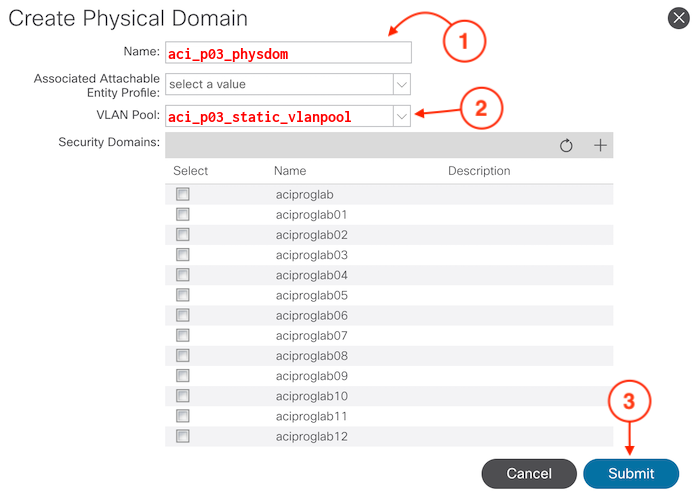Image resolution: width=700 pixels, height=500 pixels.
Task: Sort by the Name column header
Action: [x=290, y=171]
